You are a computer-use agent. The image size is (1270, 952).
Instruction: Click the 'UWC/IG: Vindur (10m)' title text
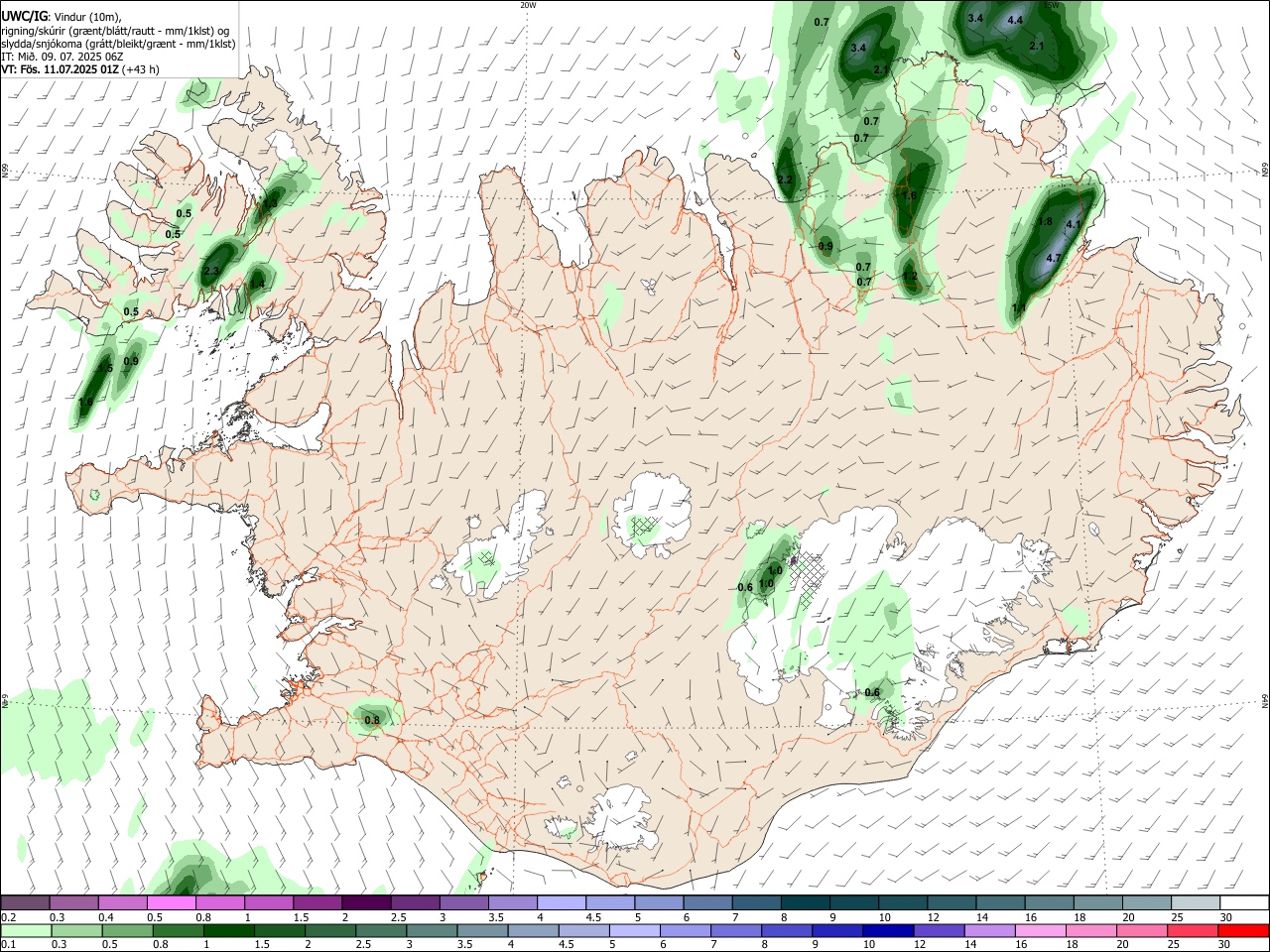click(61, 17)
